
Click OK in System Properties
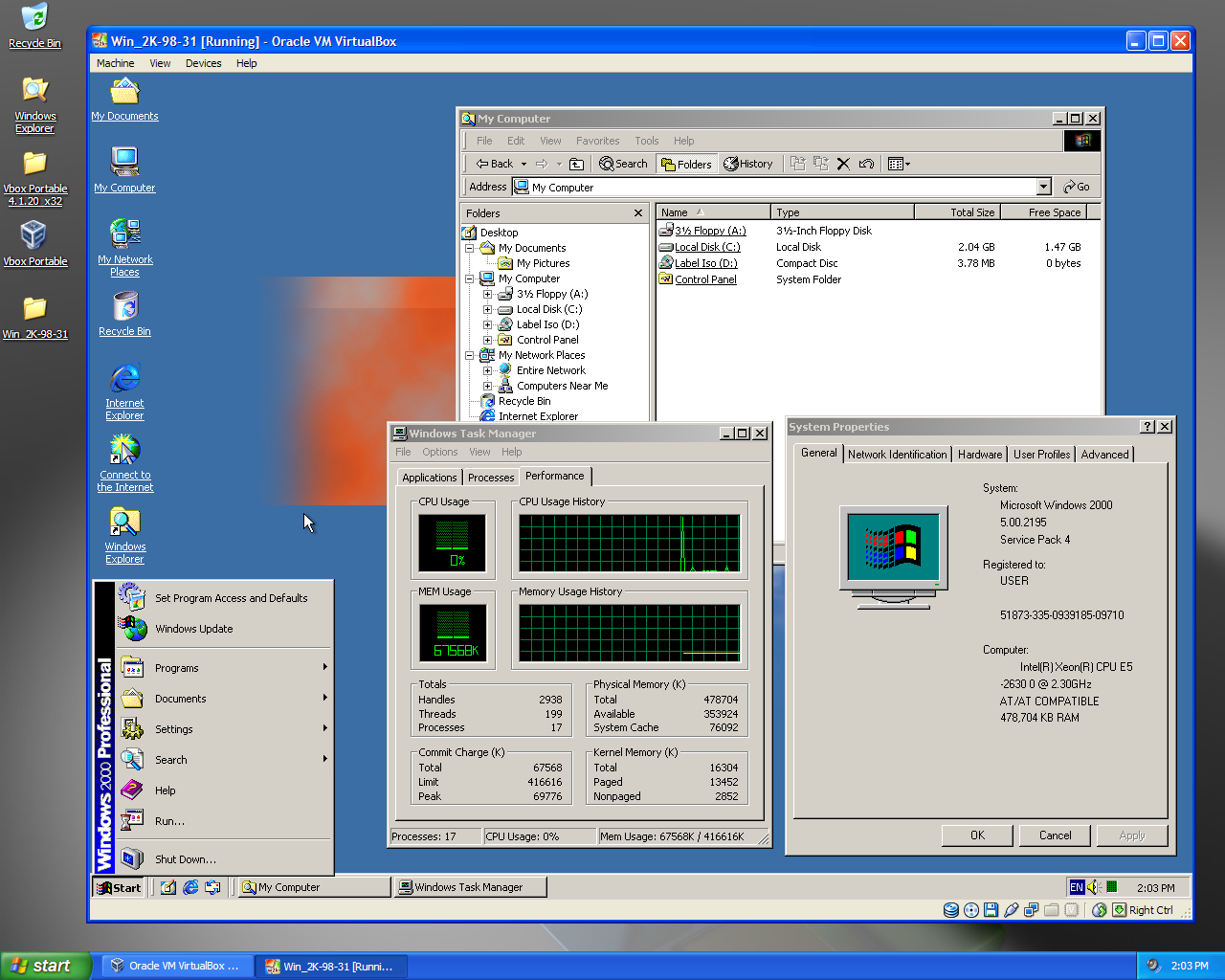[977, 835]
